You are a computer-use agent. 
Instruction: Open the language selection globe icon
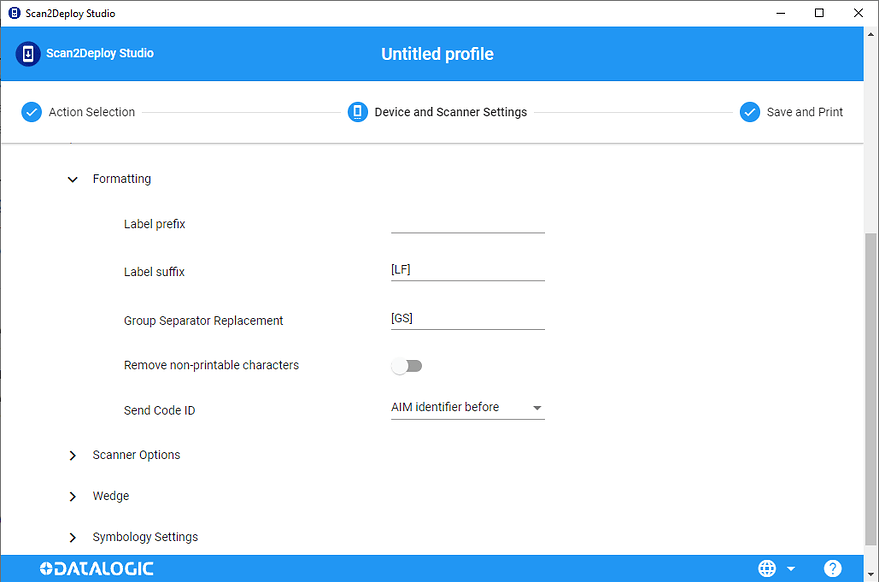[x=765, y=568]
